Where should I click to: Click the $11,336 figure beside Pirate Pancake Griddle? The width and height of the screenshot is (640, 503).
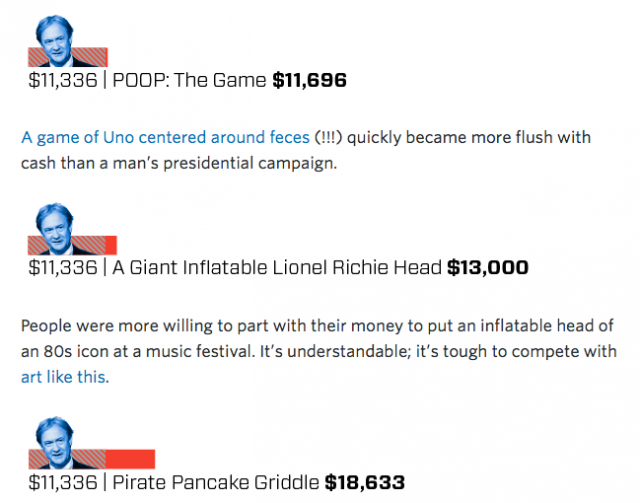[x=63, y=482]
